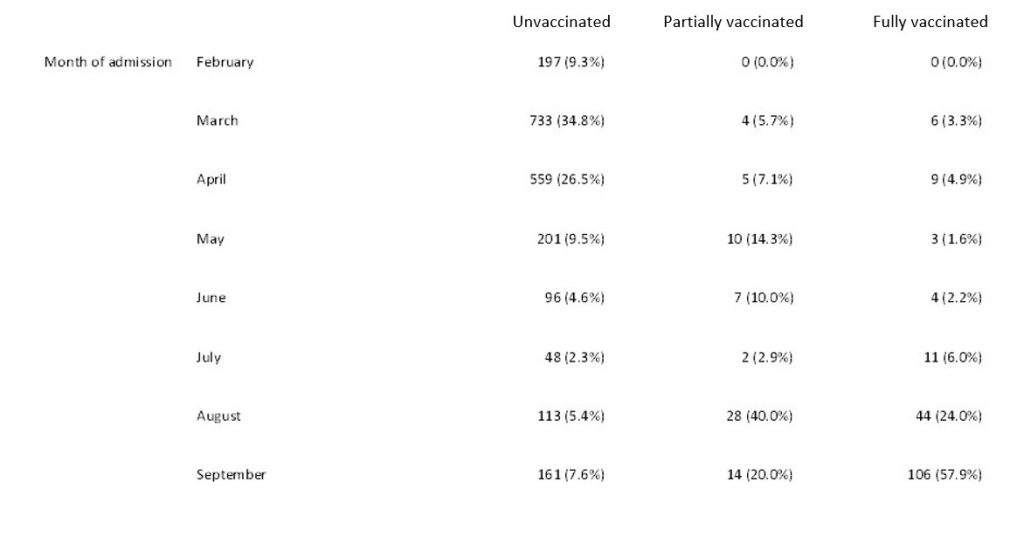Image resolution: width=1024 pixels, height=537 pixels.
Task: Click the 197 (9.3%) unvaccinated February cell
Action: pyautogui.click(x=571, y=62)
